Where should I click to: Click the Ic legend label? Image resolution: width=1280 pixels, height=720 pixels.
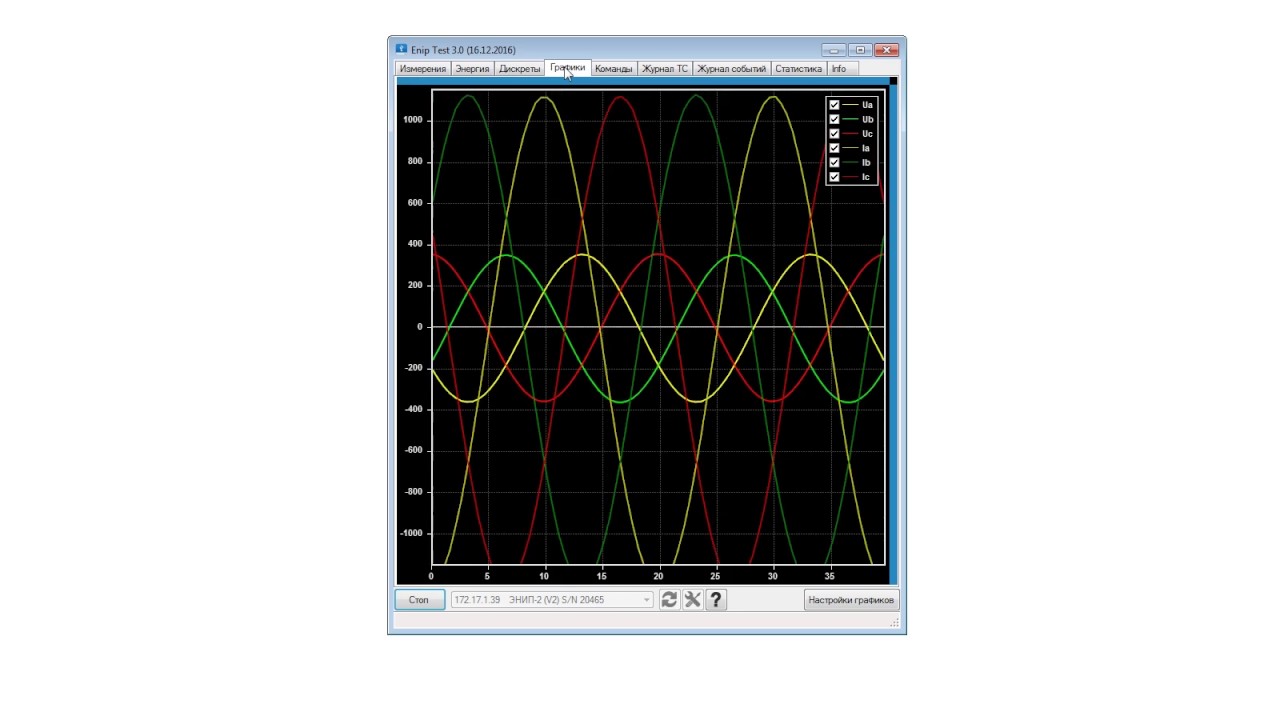tap(866, 177)
